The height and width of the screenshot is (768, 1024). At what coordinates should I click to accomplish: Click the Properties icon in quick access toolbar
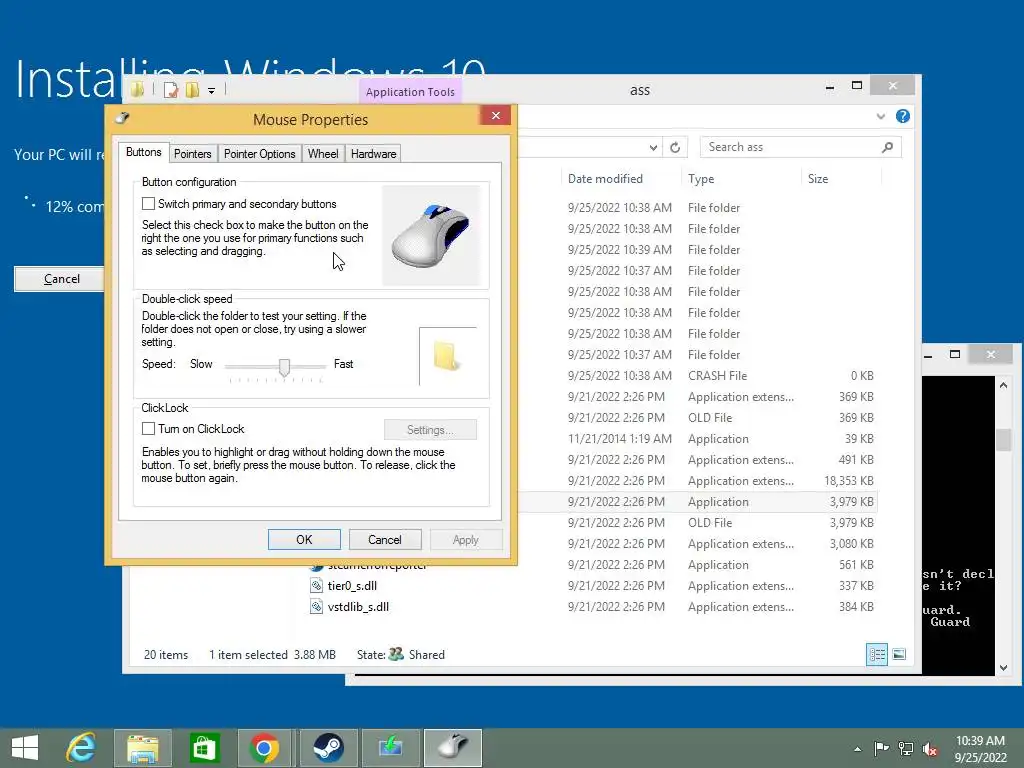coord(170,90)
